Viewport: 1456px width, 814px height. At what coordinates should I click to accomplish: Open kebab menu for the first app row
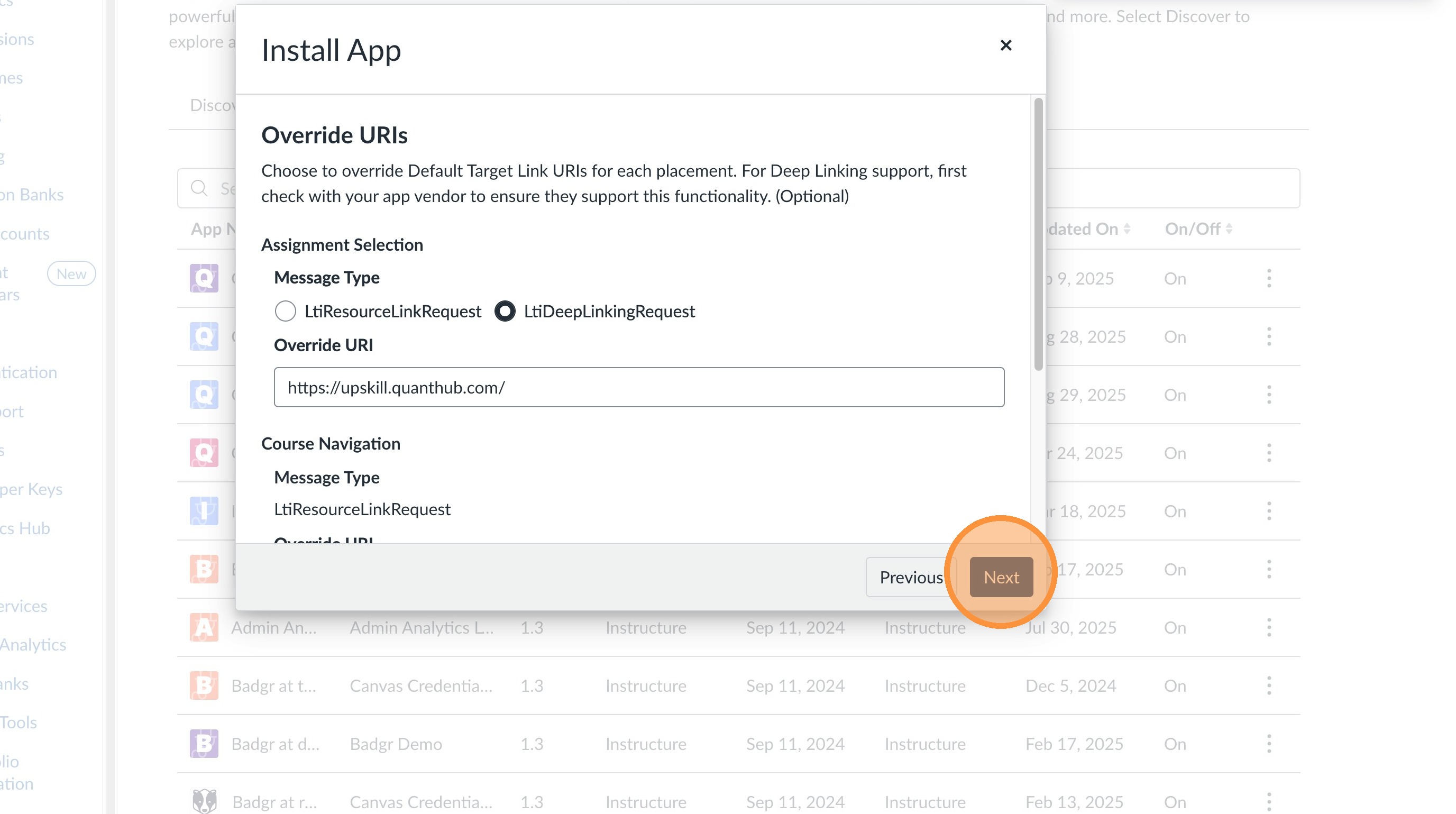(x=1269, y=278)
